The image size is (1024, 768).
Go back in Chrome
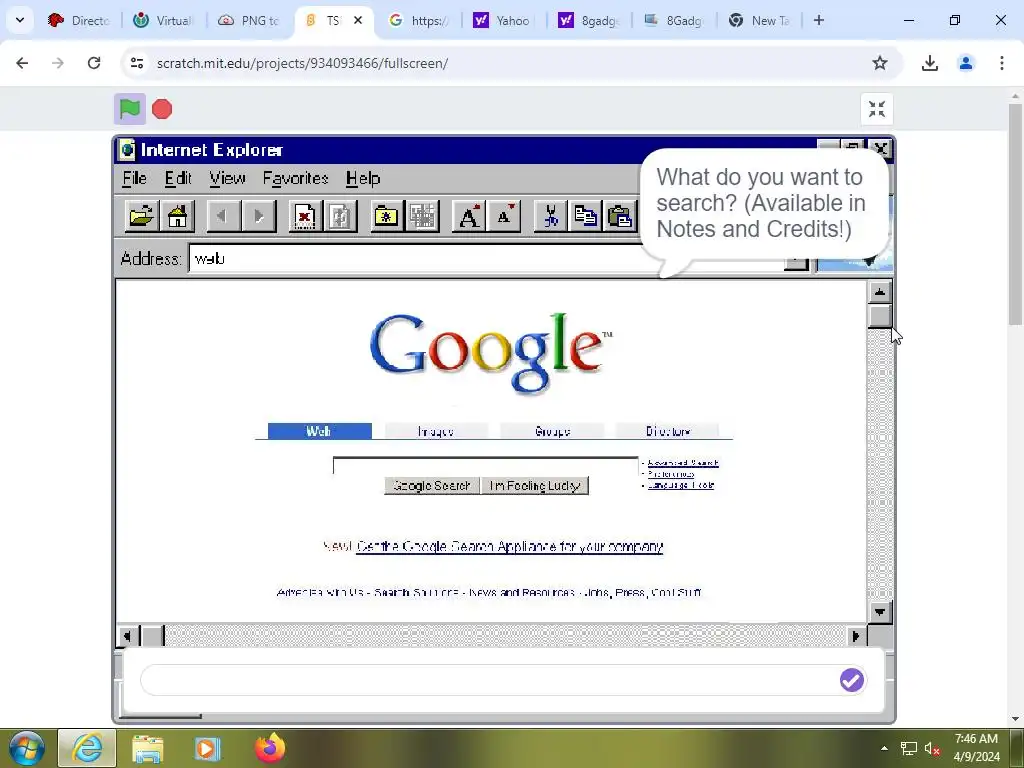[x=22, y=63]
